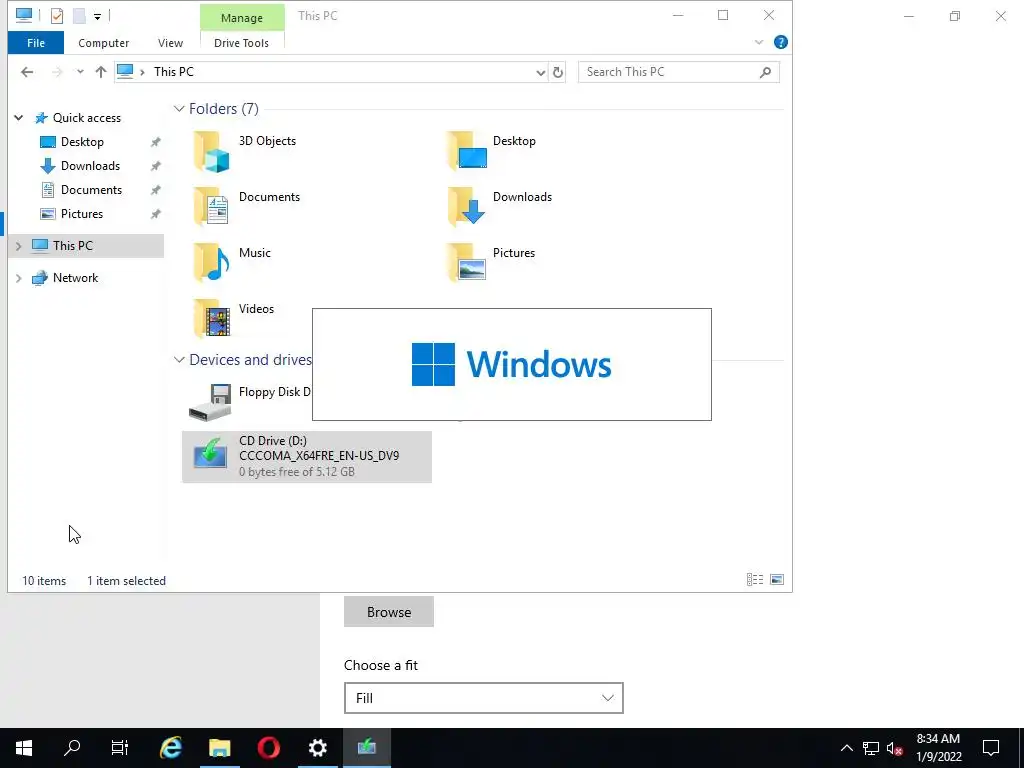This screenshot has height=768, width=1024.
Task: Select Quick access in navigation pane
Action: point(86,118)
